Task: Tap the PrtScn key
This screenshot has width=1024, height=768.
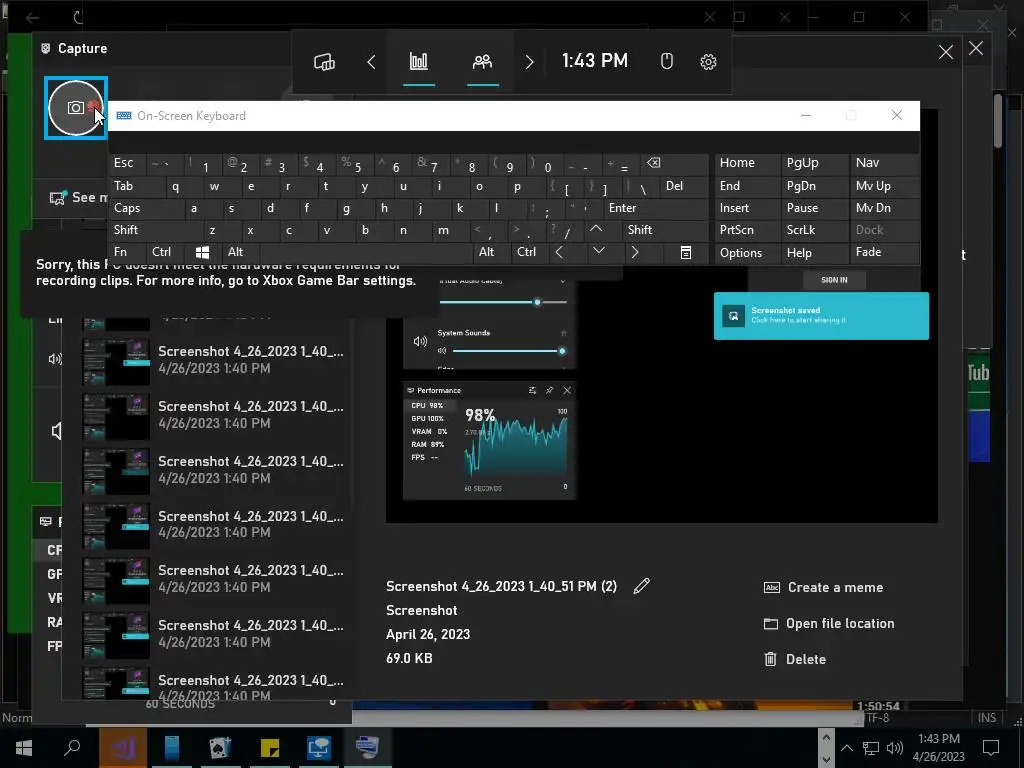Action: (747, 230)
